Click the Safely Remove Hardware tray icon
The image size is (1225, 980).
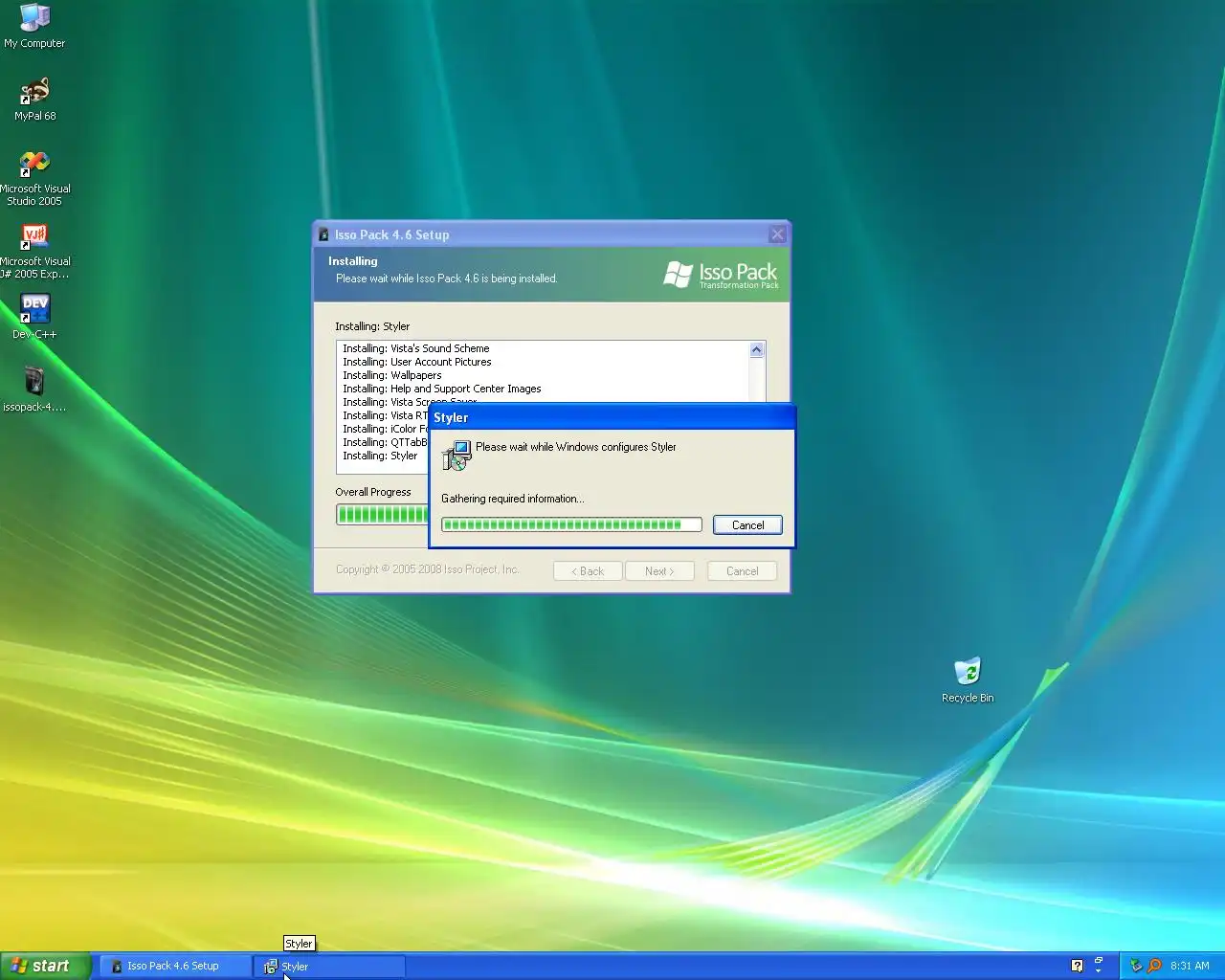[x=1136, y=966]
